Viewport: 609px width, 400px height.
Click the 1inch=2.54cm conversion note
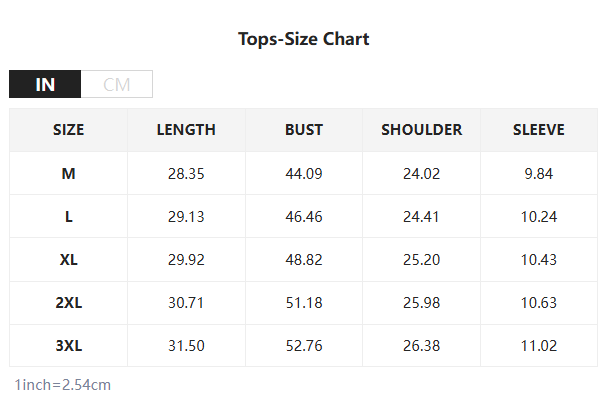pyautogui.click(x=62, y=384)
